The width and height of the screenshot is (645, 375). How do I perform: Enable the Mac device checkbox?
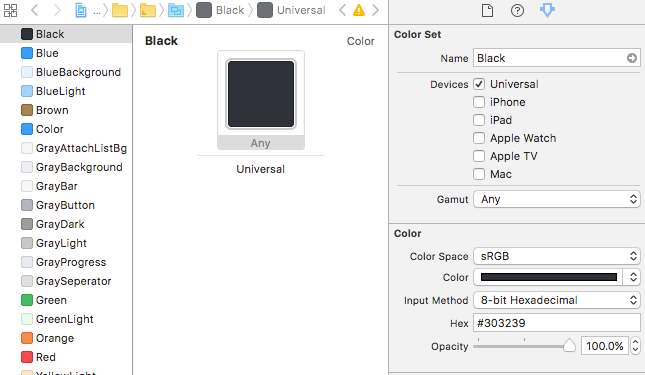coord(479,174)
